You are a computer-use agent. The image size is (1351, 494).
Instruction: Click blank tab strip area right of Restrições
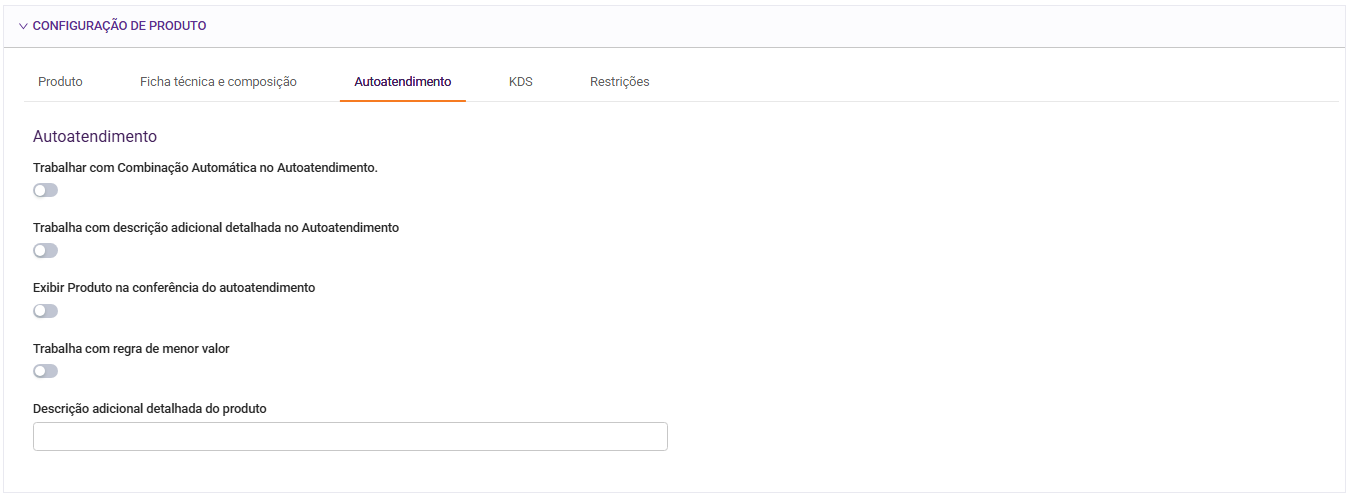click(x=950, y=82)
